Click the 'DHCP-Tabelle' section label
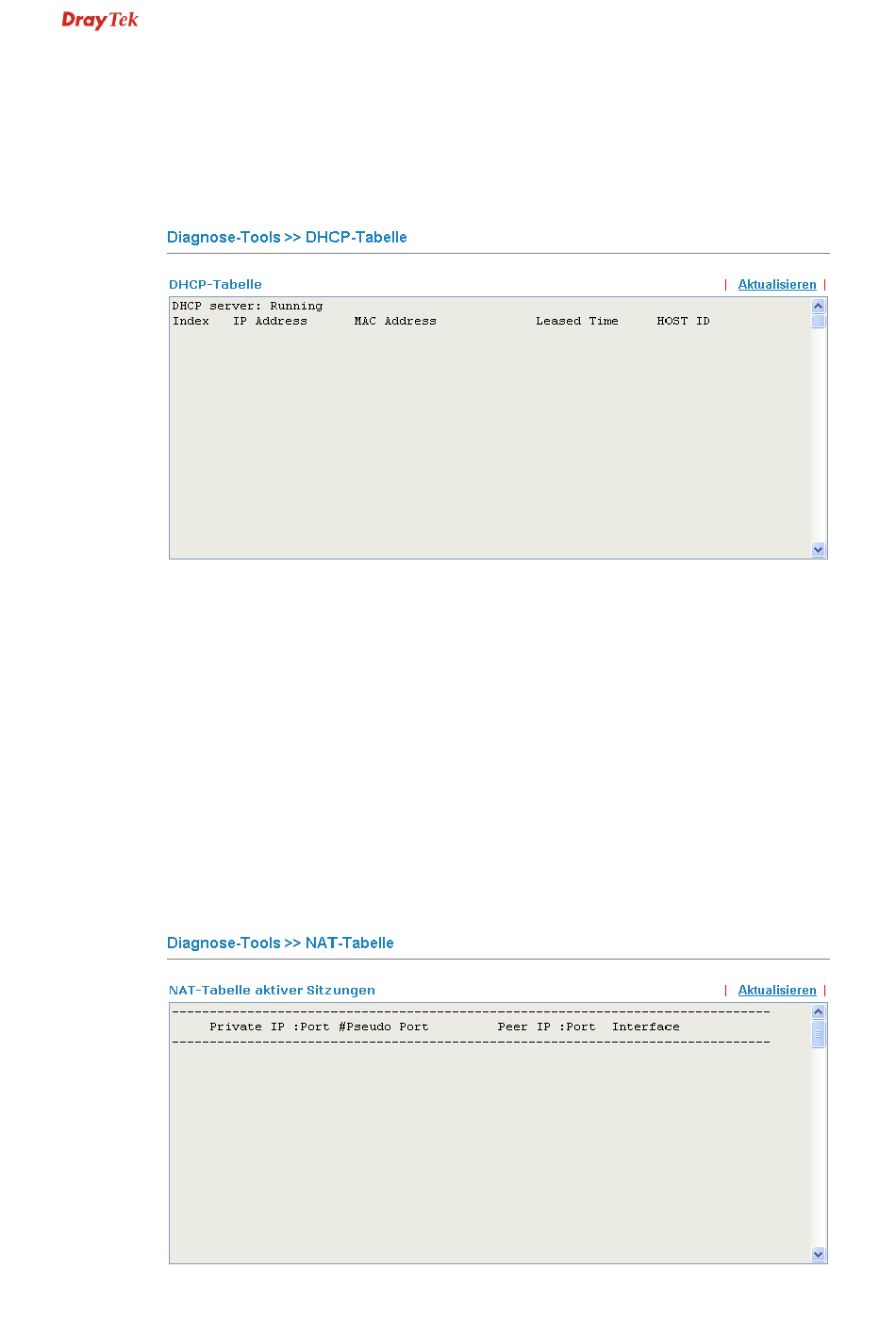This screenshot has height=1319, width=896. [x=215, y=284]
